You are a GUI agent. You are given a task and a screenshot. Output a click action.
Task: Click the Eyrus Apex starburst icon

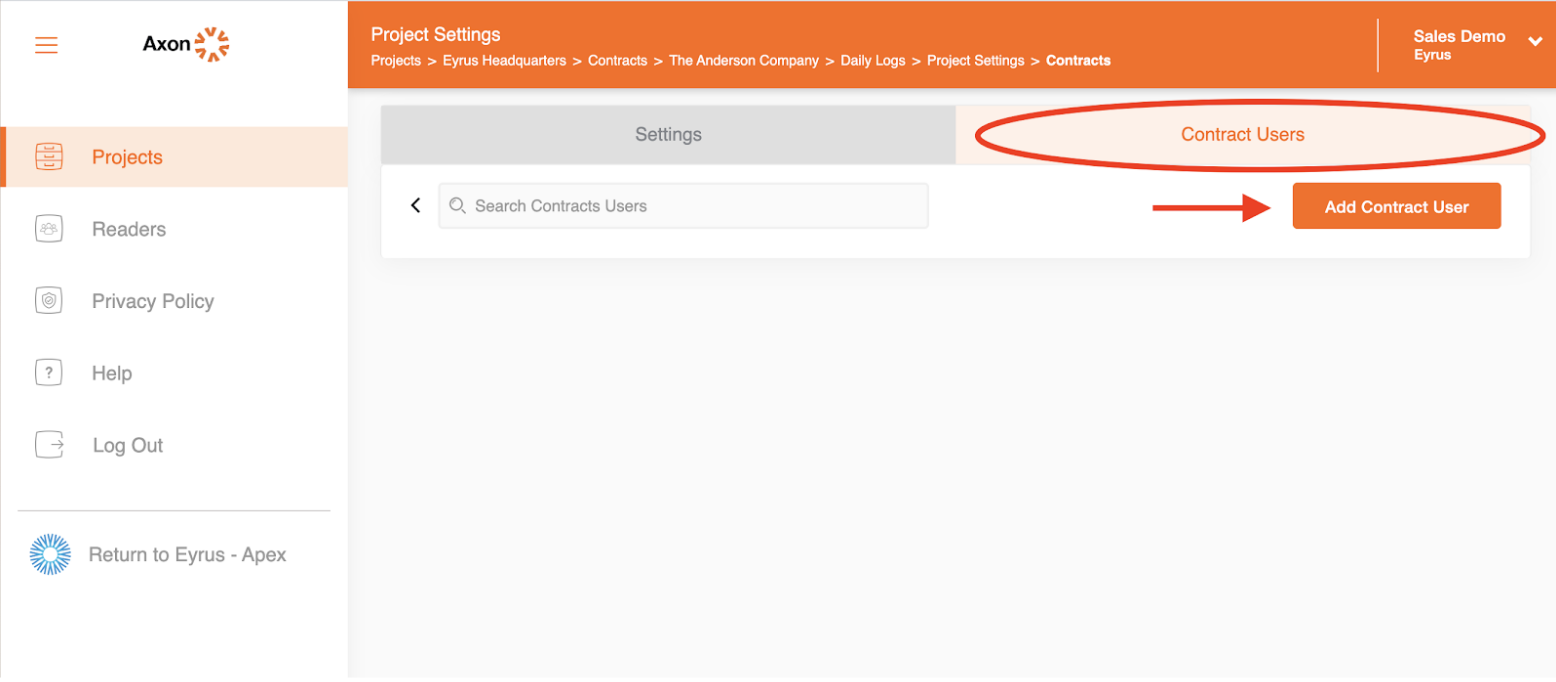click(x=50, y=554)
